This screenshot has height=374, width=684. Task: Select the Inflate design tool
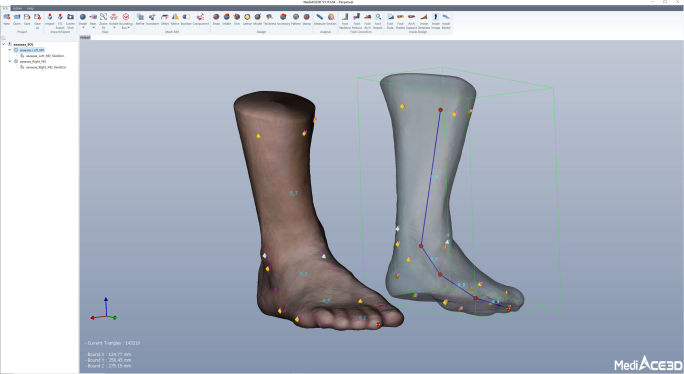227,19
